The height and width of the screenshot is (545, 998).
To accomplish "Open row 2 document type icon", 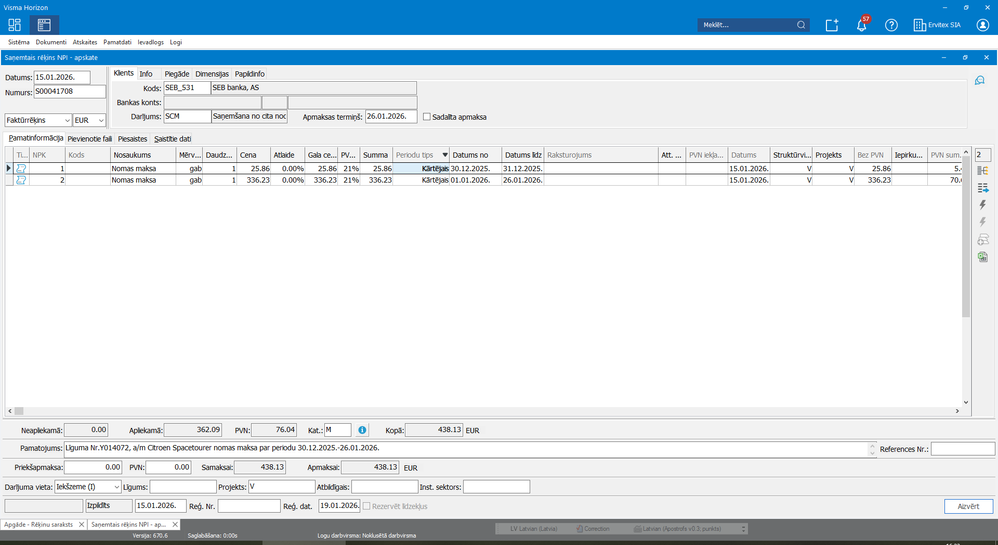I will [21, 180].
